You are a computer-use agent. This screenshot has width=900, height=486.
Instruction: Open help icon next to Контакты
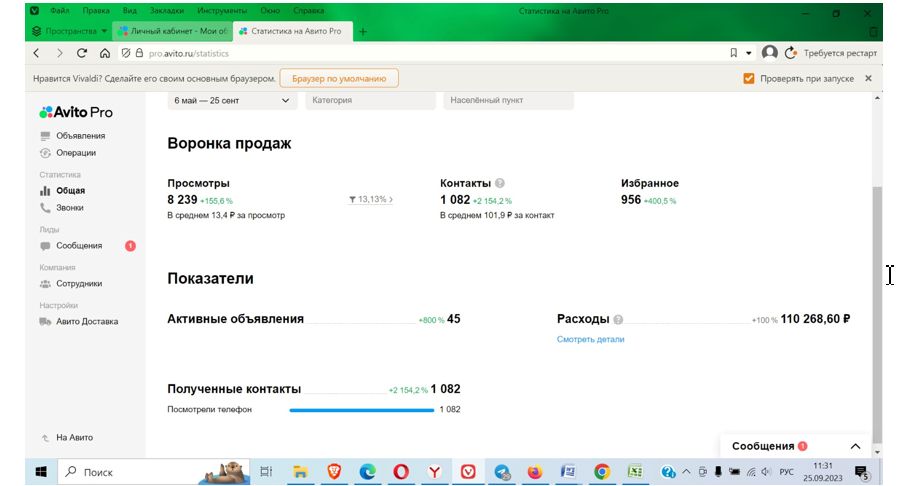point(499,183)
